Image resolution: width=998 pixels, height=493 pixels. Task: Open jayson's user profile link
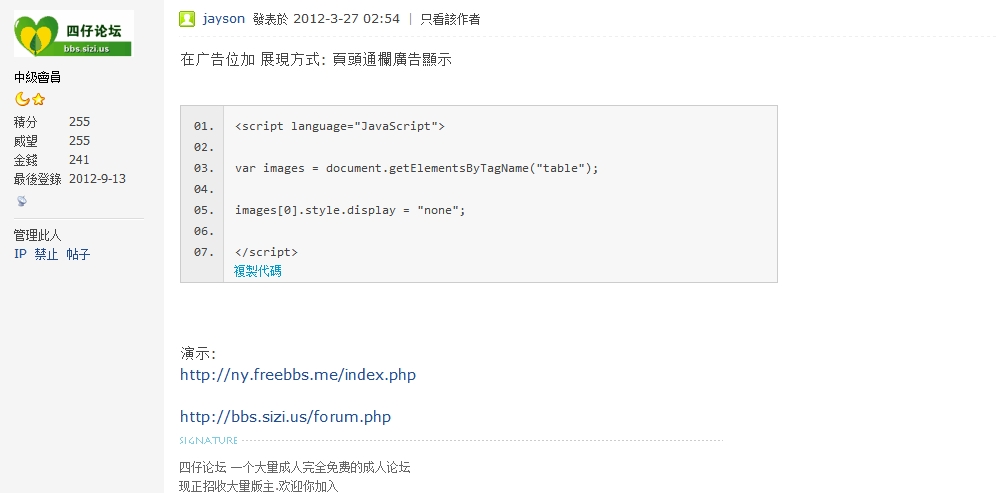[x=224, y=19]
